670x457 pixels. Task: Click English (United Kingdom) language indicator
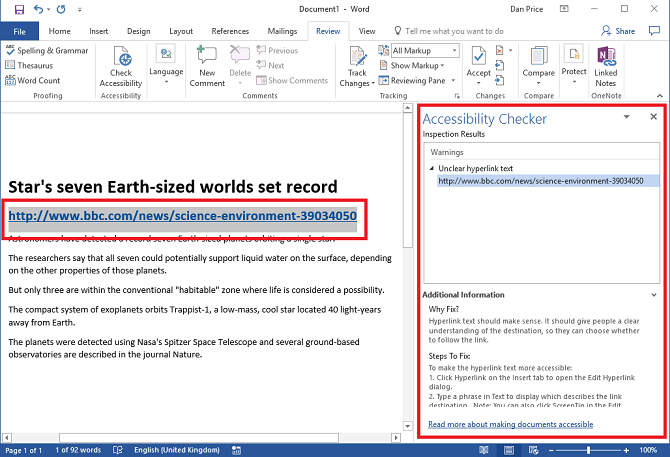(176, 450)
